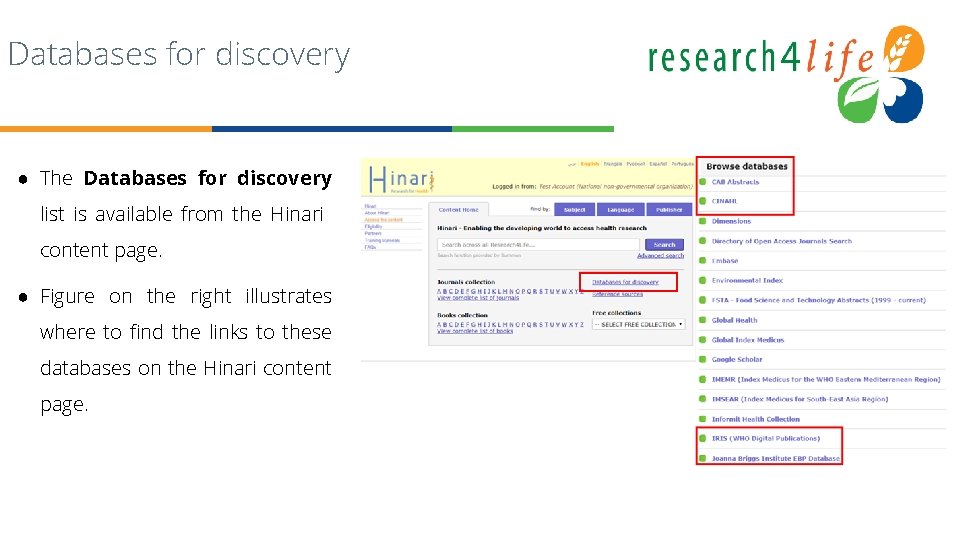Viewport: 960px width, 540px height.
Task: Click the Databases for discovery slide title
Action: (179, 54)
